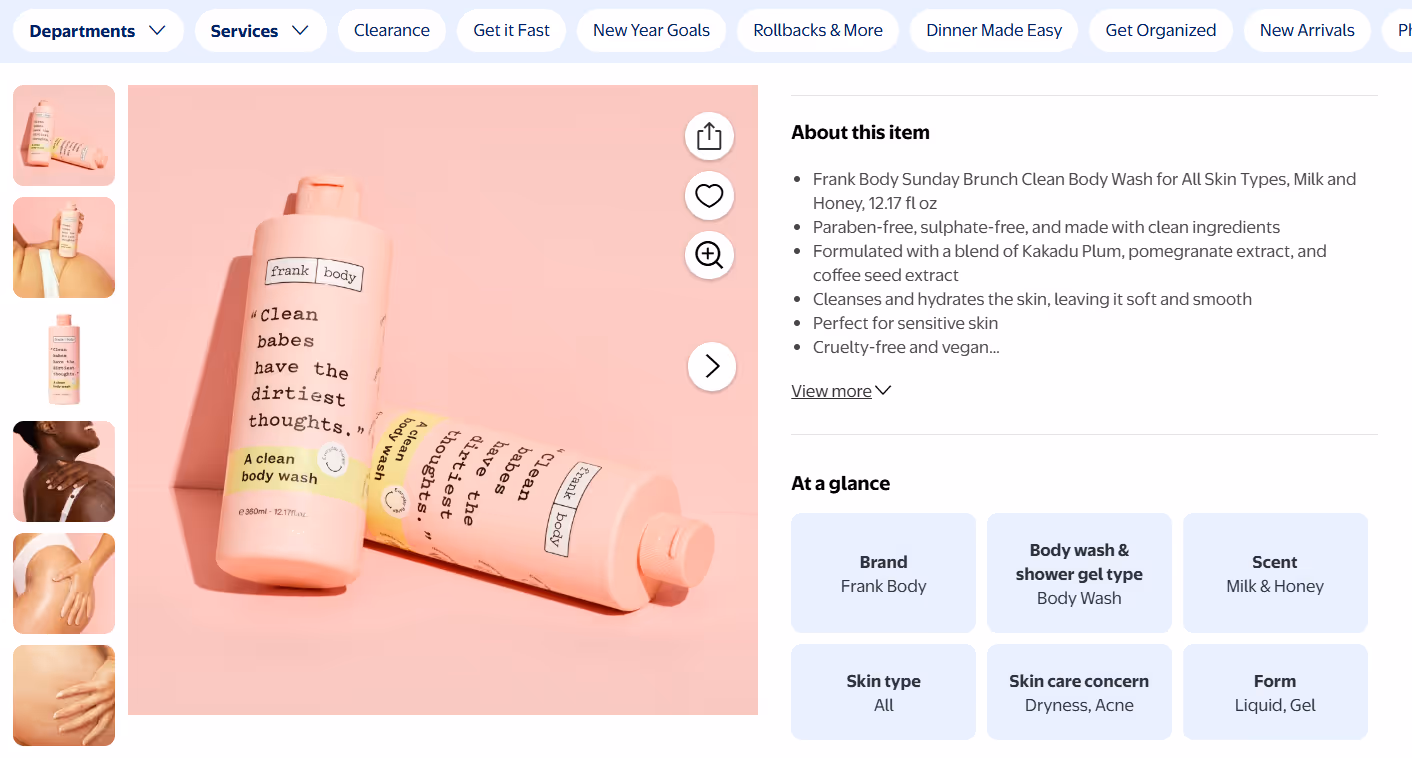The height and width of the screenshot is (758, 1412).
Task: Click the next image arrow
Action: click(711, 367)
